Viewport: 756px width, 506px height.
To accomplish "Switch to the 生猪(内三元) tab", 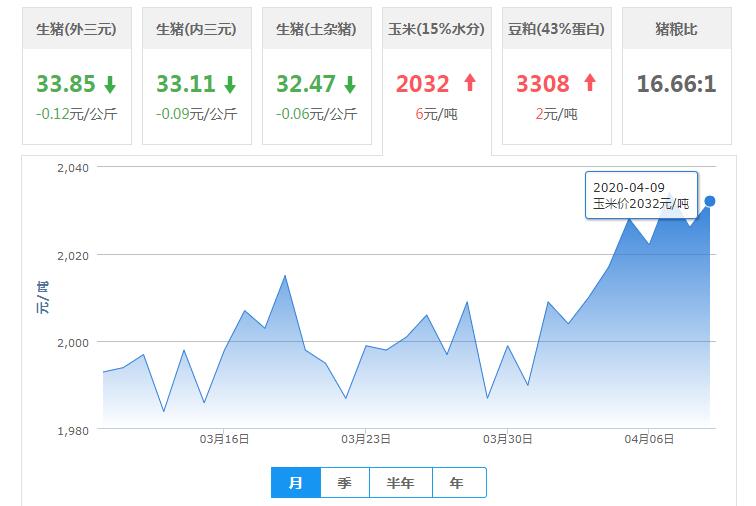I will click(197, 30).
